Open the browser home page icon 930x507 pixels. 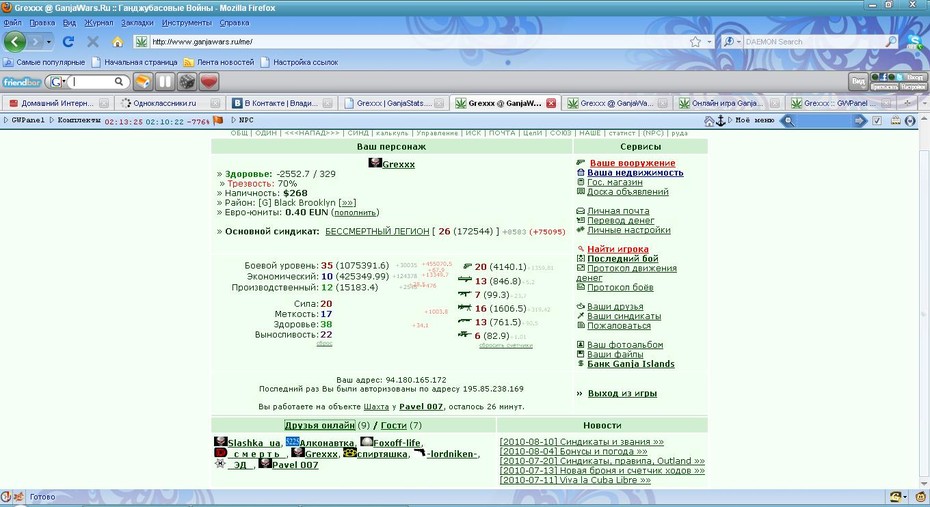pyautogui.click(x=117, y=42)
